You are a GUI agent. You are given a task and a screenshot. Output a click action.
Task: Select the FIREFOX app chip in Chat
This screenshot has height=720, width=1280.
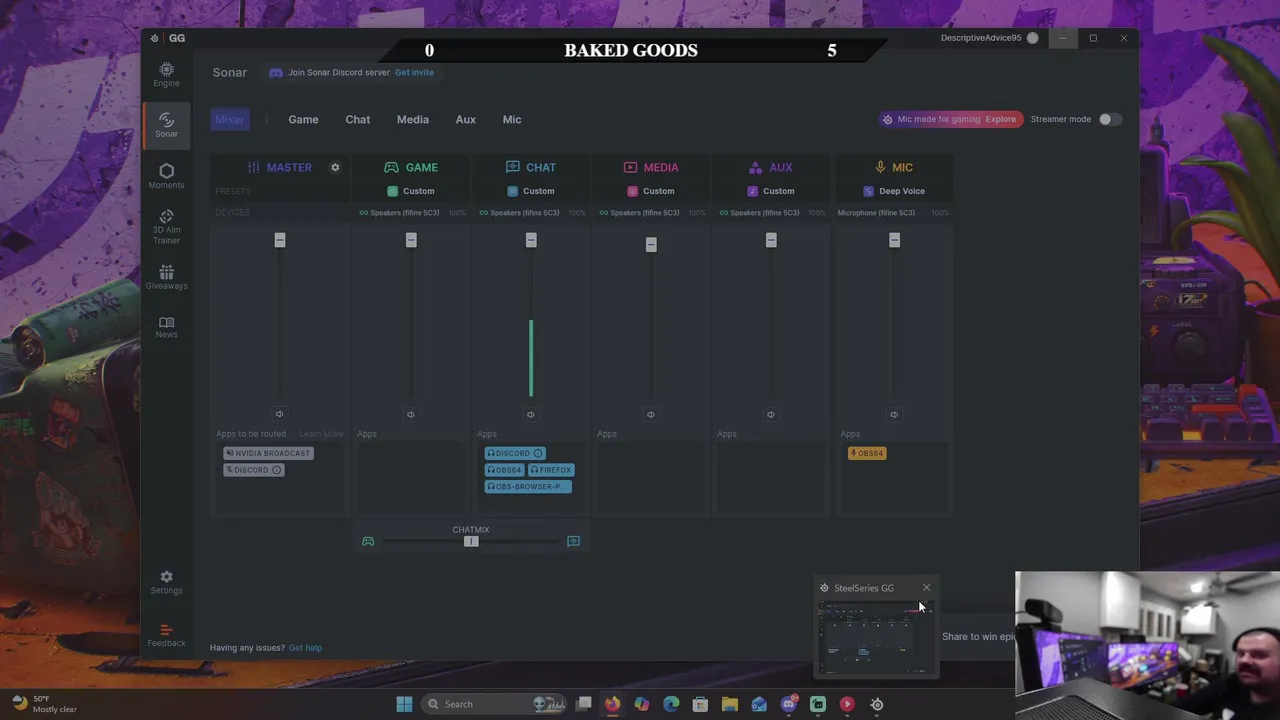(x=550, y=470)
